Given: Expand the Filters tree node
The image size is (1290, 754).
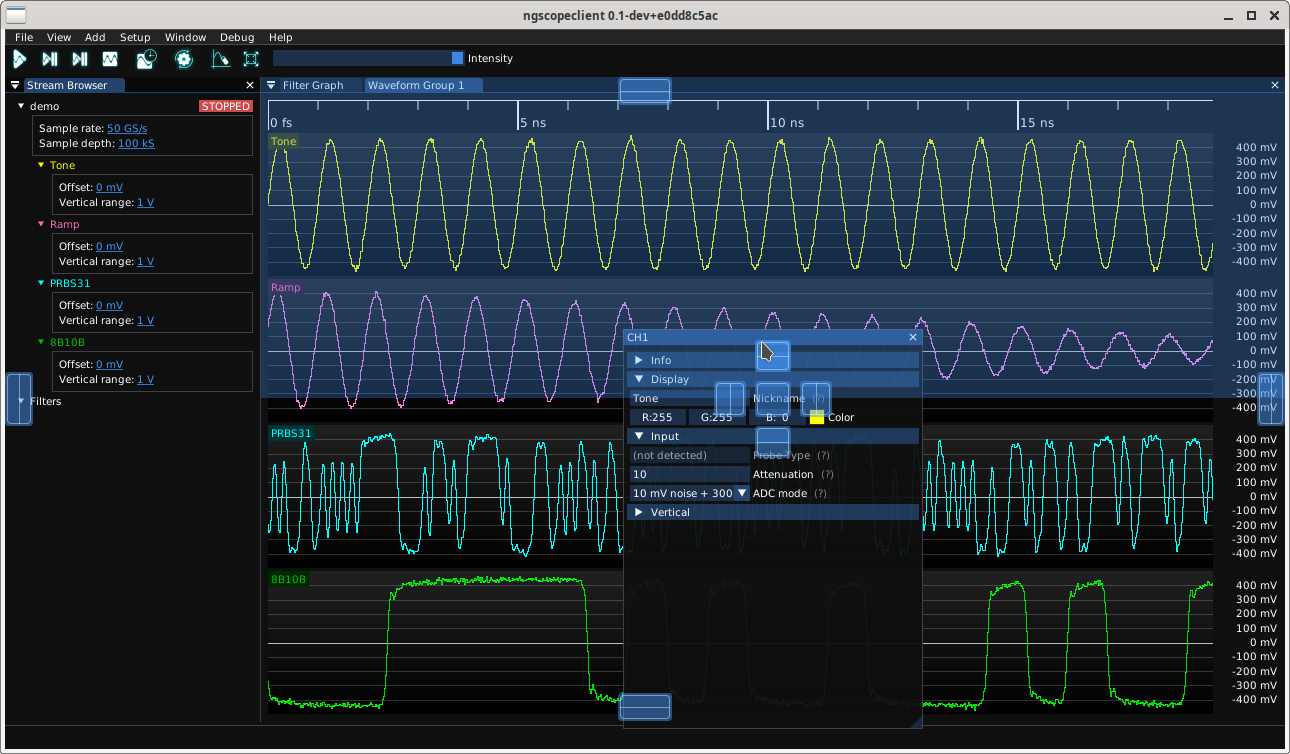Looking at the screenshot, I should click(21, 402).
